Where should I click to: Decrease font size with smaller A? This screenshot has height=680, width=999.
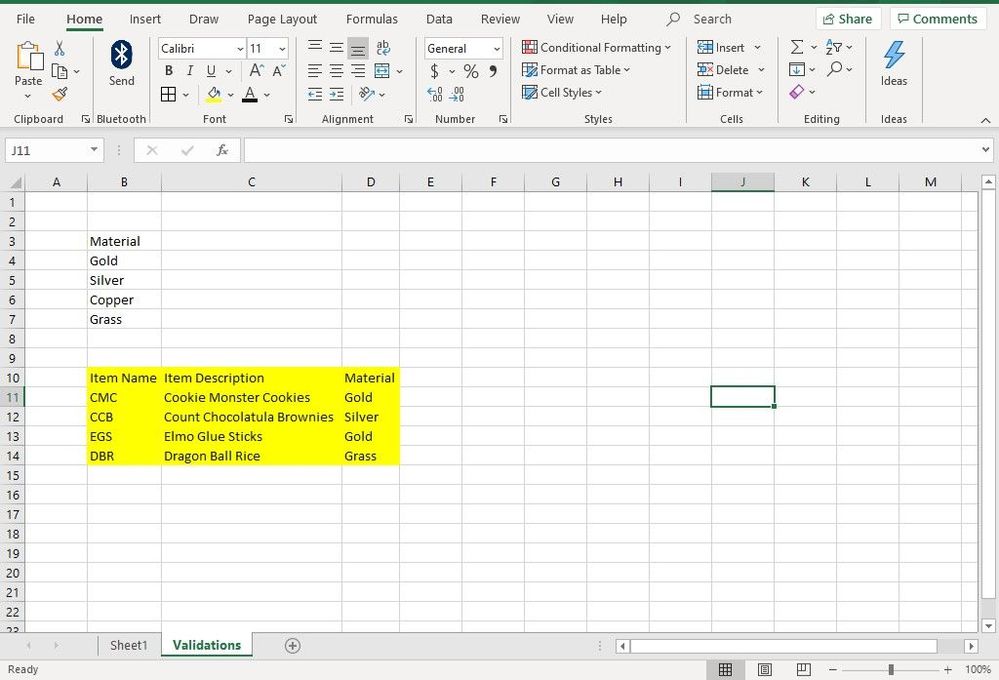click(x=279, y=71)
